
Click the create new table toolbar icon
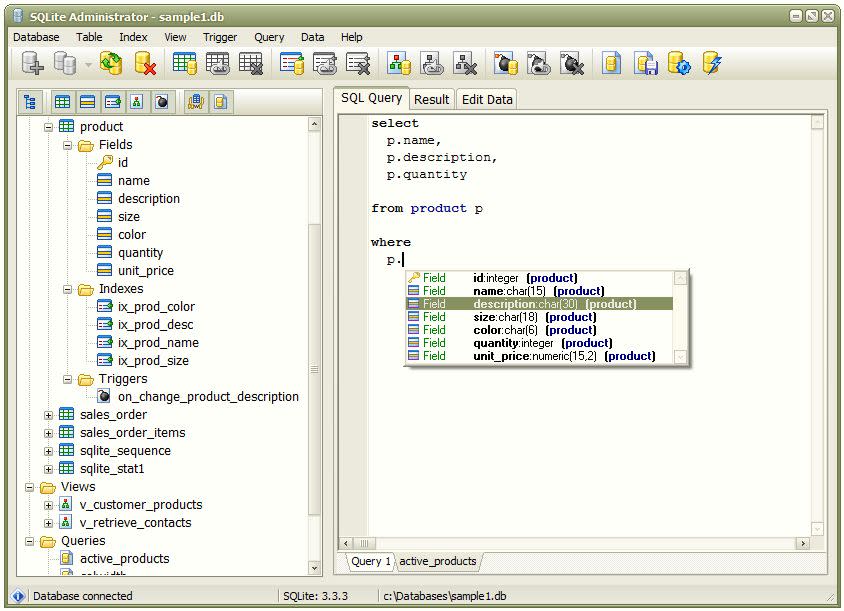[x=185, y=64]
